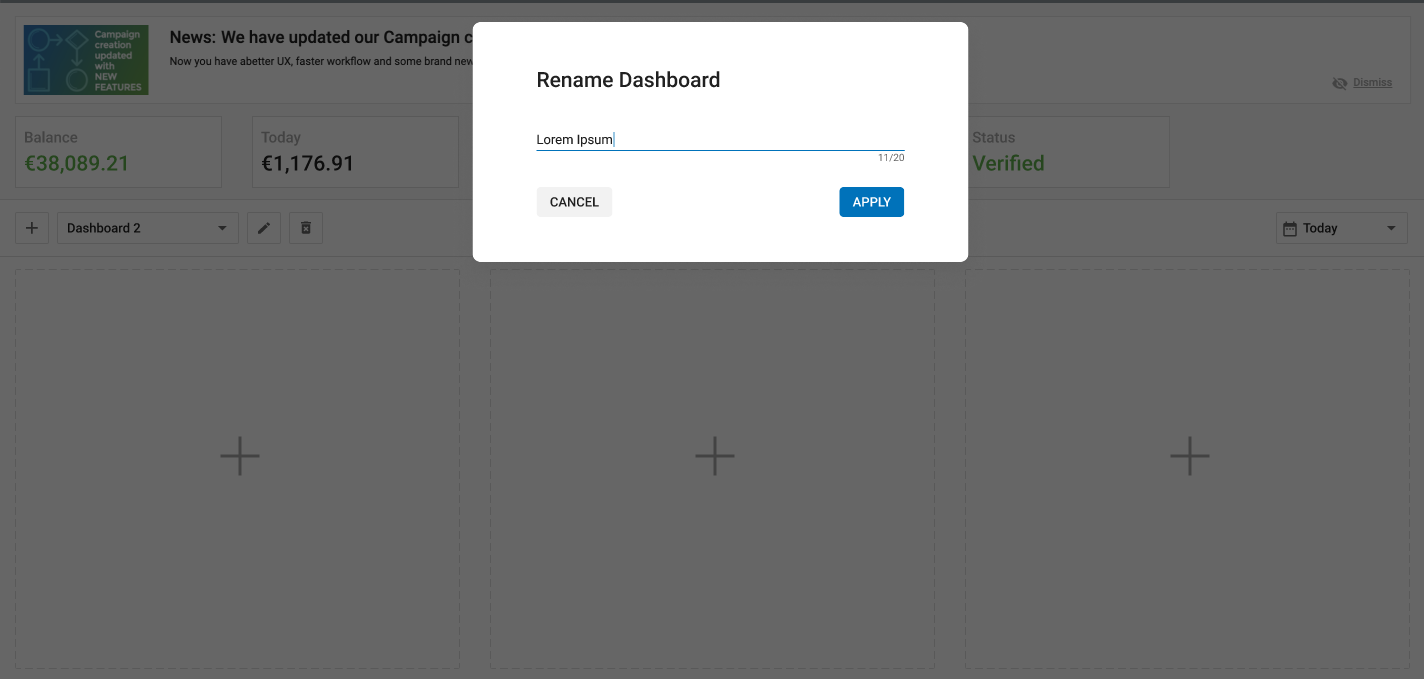Select the Today spend summary card
The width and height of the screenshot is (1424, 679).
pyautogui.click(x=355, y=152)
